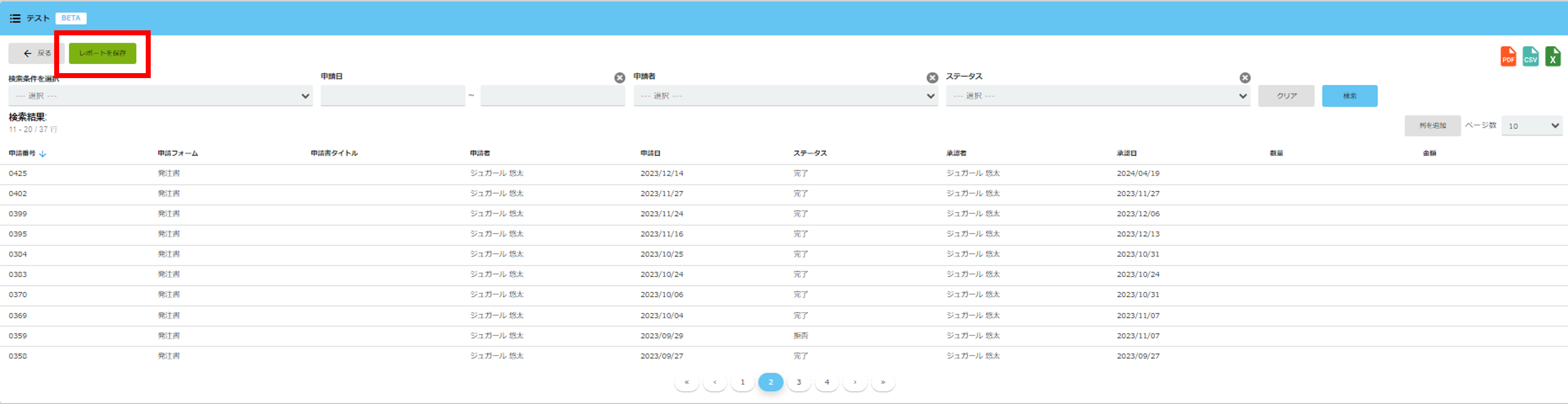Click the クリア button
The width and height of the screenshot is (1568, 404).
pos(1286,96)
